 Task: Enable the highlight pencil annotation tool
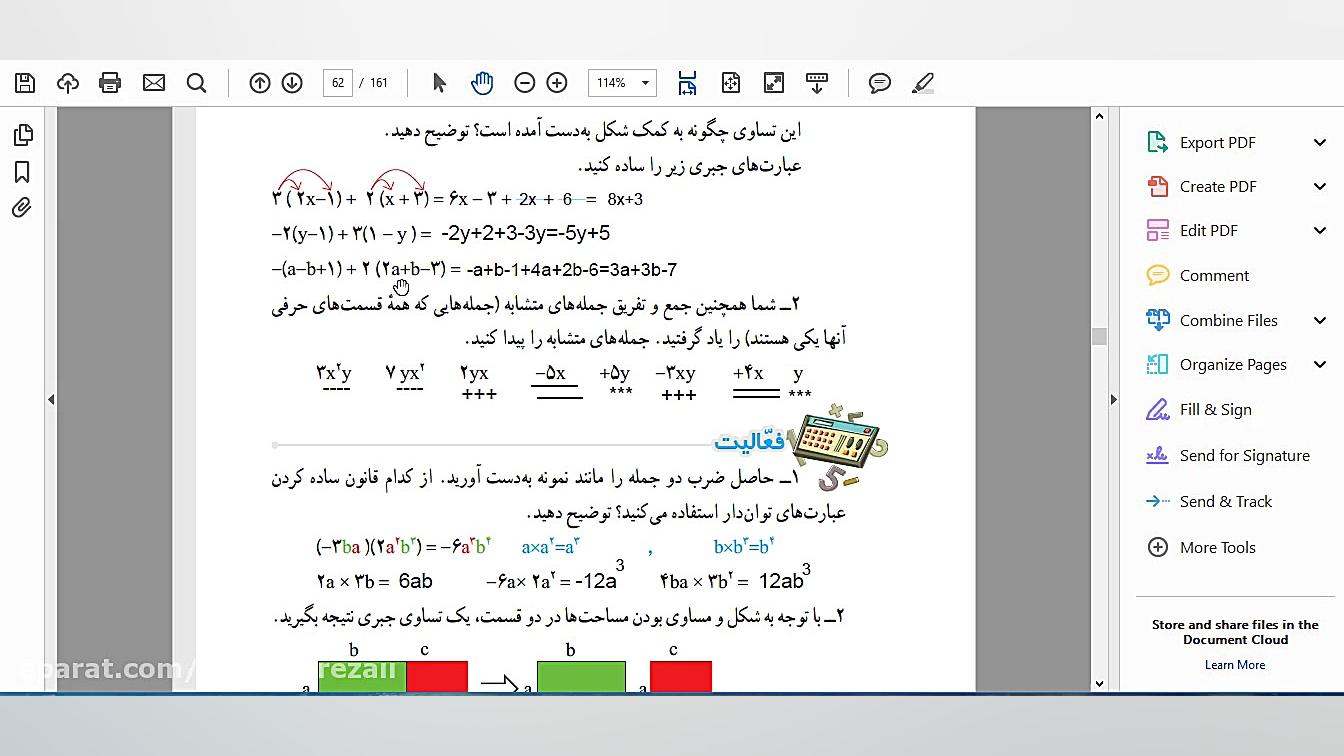click(922, 83)
